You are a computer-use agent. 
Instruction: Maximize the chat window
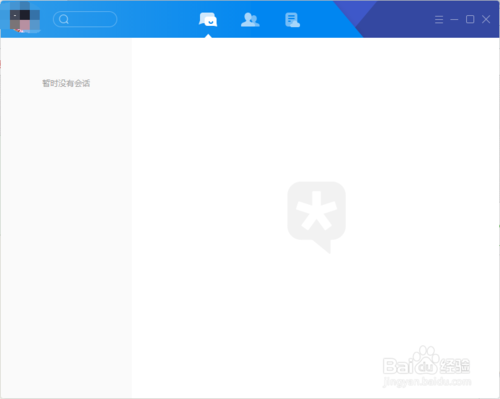point(470,19)
